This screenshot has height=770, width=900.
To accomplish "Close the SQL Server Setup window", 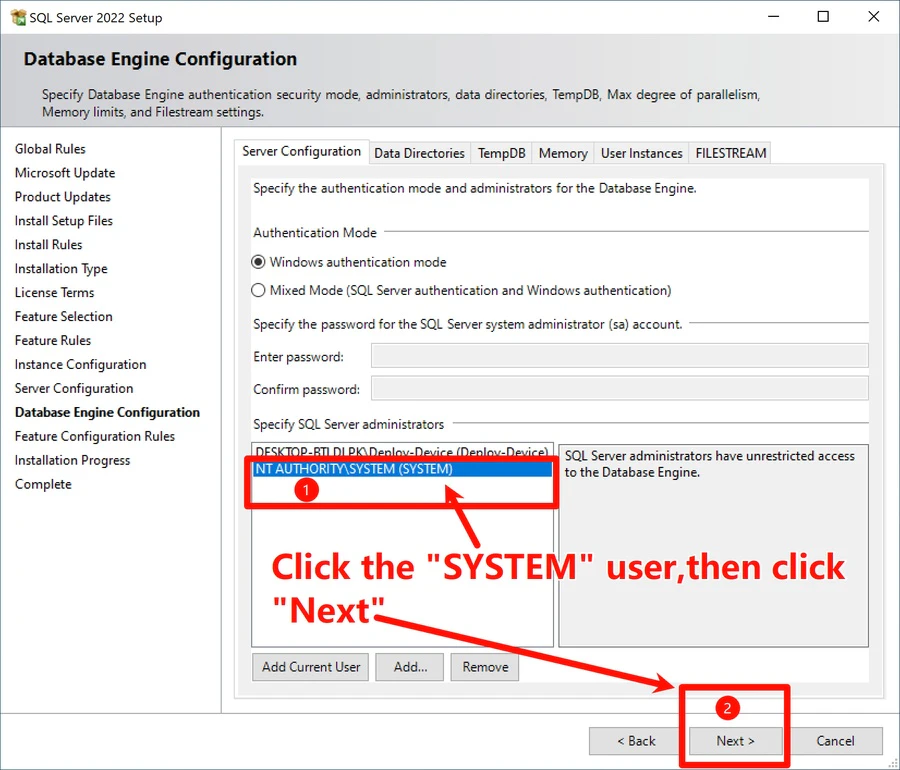I will click(x=874, y=17).
